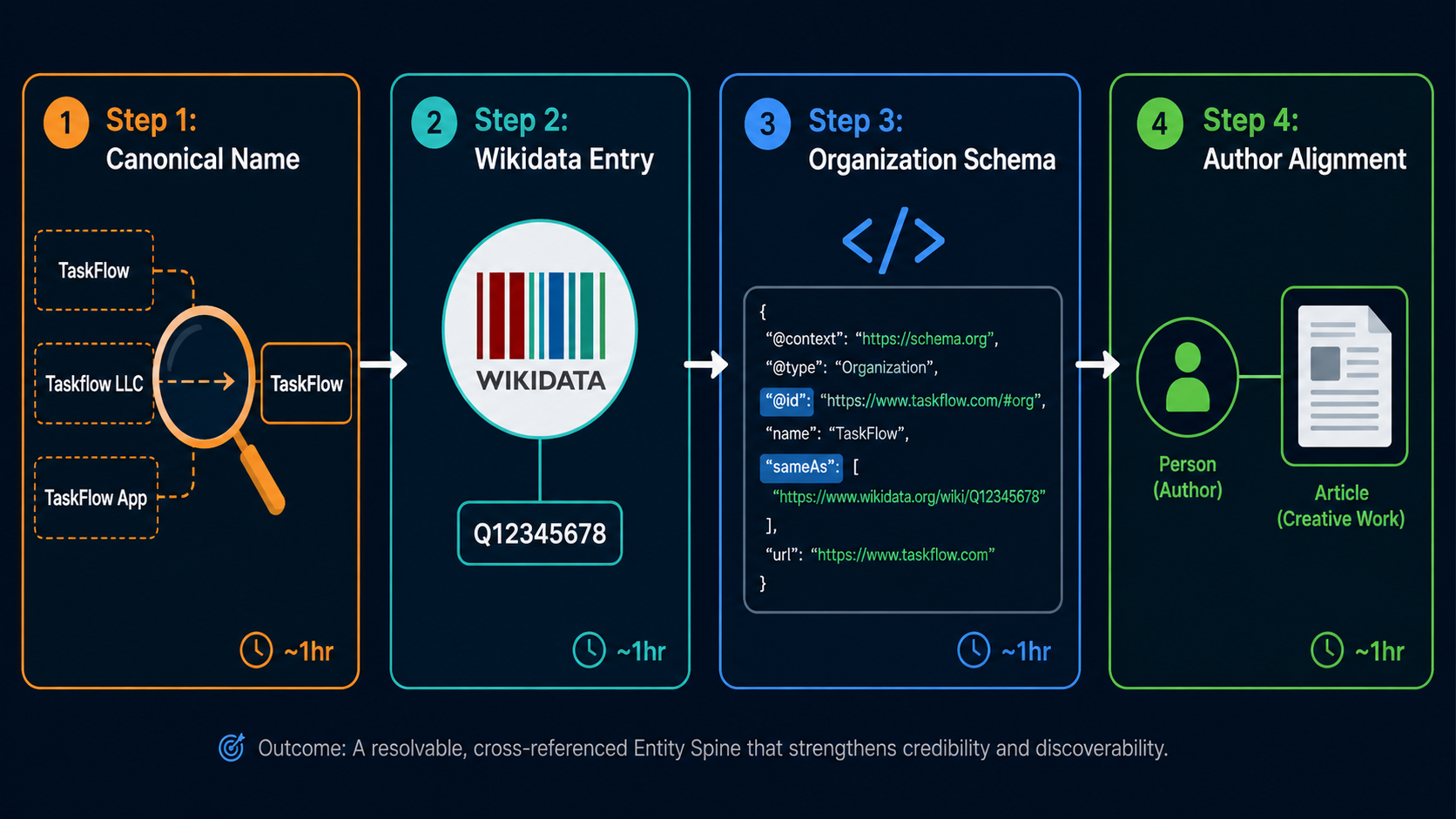Click the teal clock icon in Step 2
This screenshot has height=819, width=1456.
pyautogui.click(x=589, y=650)
